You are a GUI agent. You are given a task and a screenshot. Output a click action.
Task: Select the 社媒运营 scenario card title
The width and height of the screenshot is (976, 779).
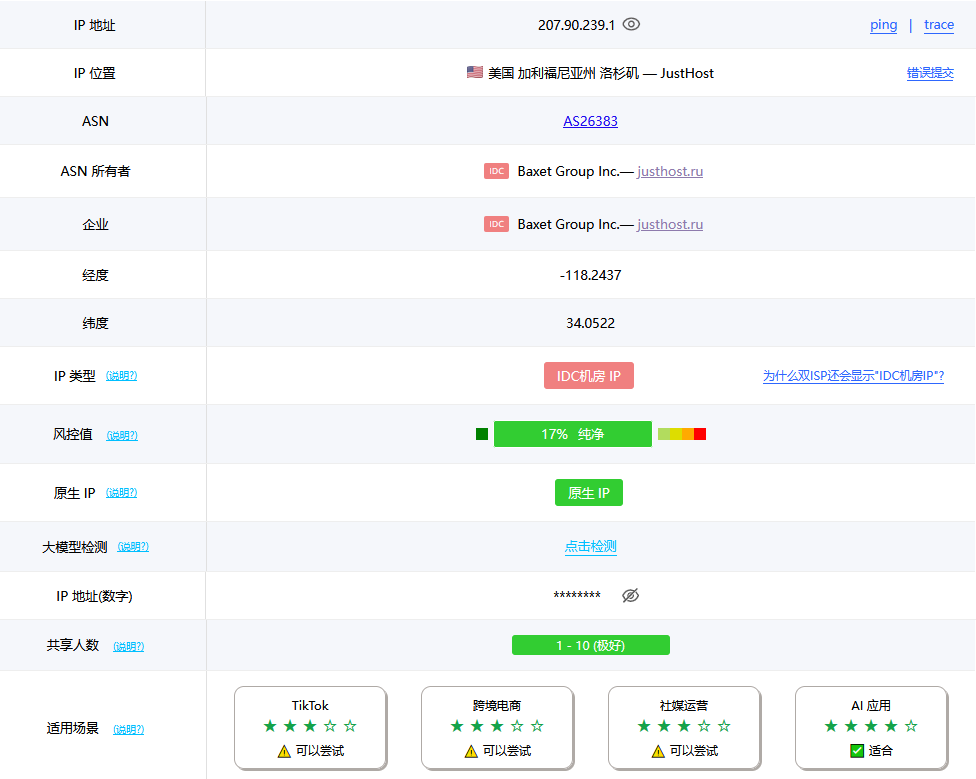[x=683, y=706]
